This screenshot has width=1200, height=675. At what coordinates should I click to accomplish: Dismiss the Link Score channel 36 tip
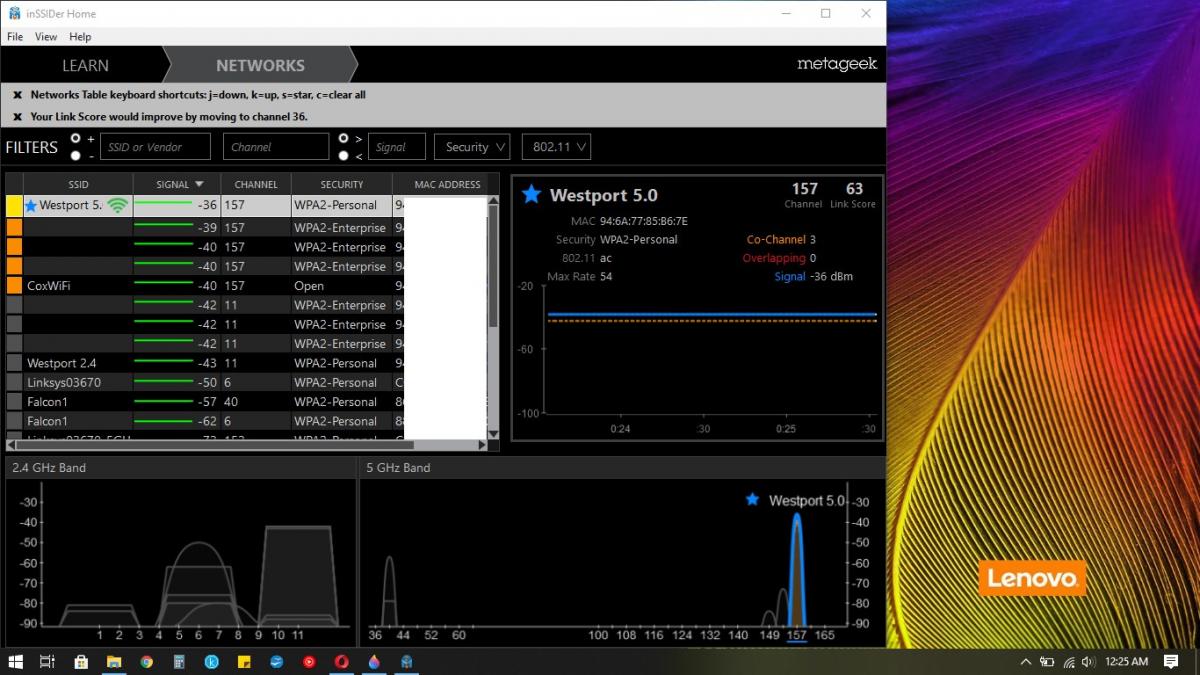click(17, 116)
